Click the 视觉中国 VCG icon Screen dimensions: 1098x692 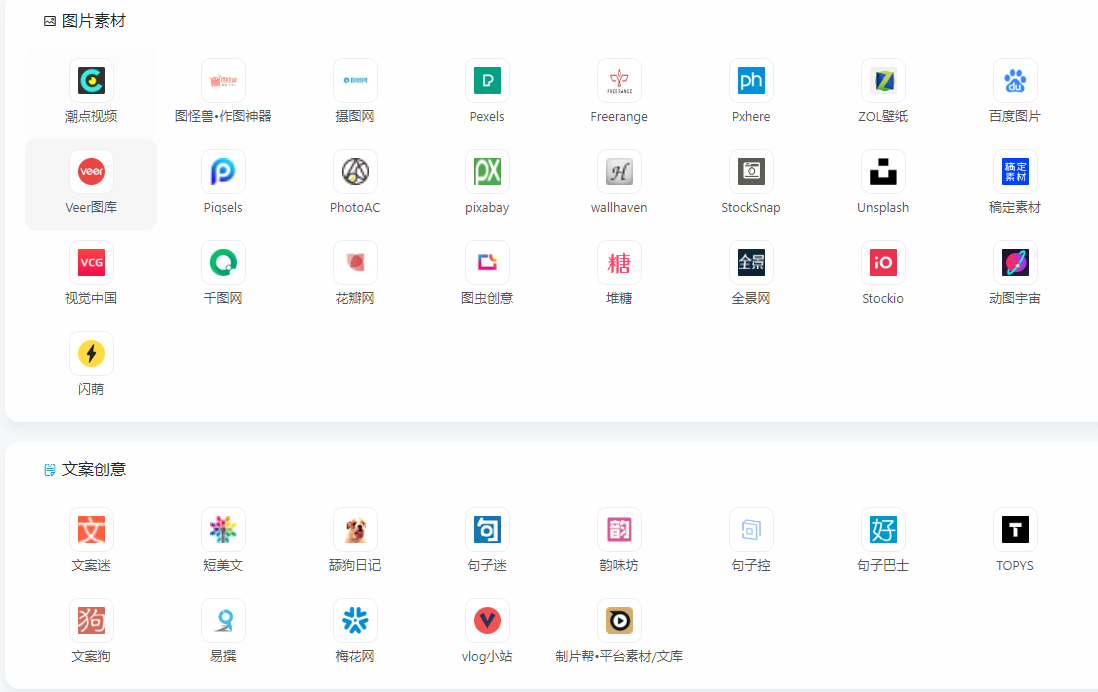click(91, 263)
